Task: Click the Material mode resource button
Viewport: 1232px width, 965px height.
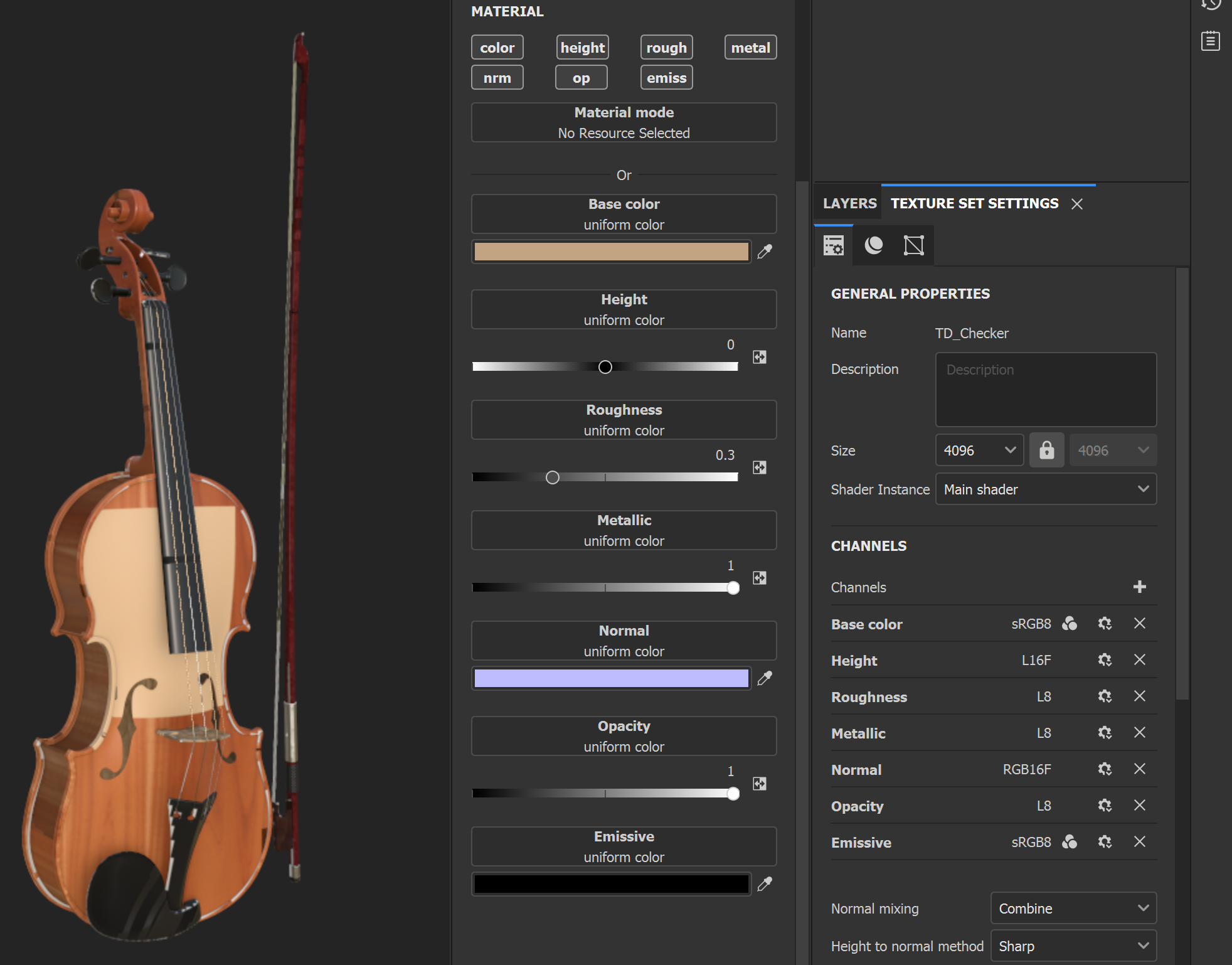Action: [x=624, y=122]
